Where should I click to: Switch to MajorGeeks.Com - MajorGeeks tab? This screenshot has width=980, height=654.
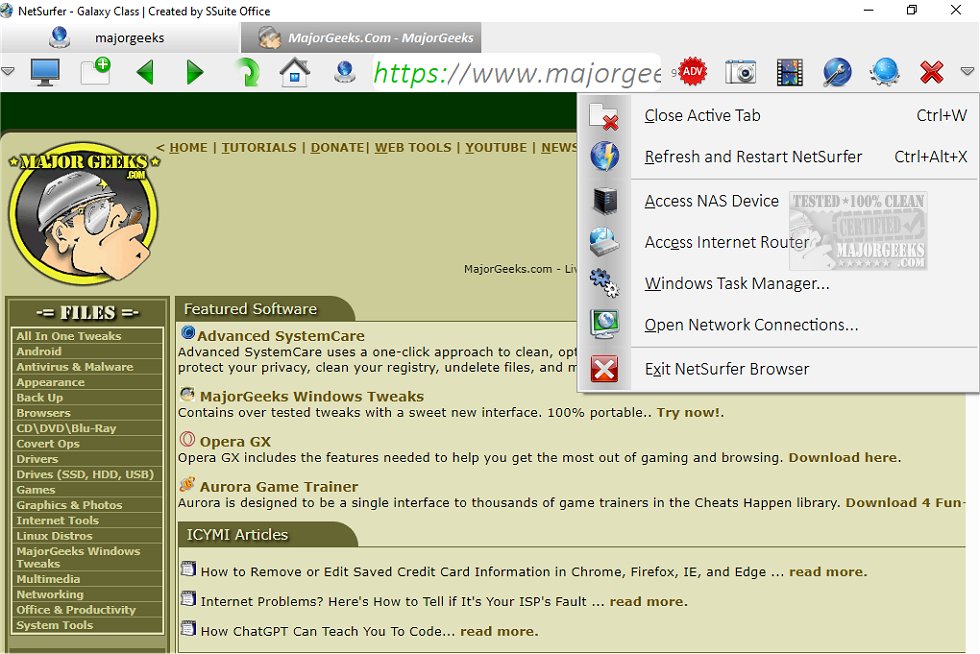[361, 38]
